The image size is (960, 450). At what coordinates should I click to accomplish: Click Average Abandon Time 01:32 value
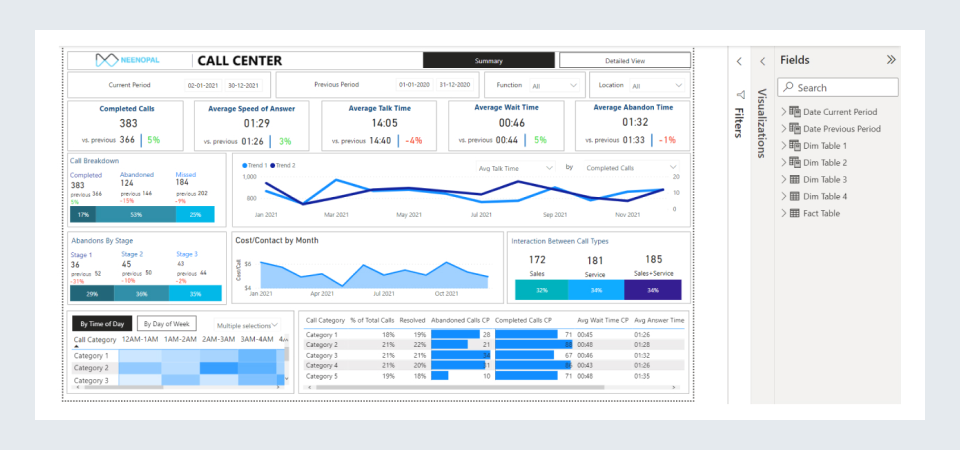pyautogui.click(x=635, y=122)
